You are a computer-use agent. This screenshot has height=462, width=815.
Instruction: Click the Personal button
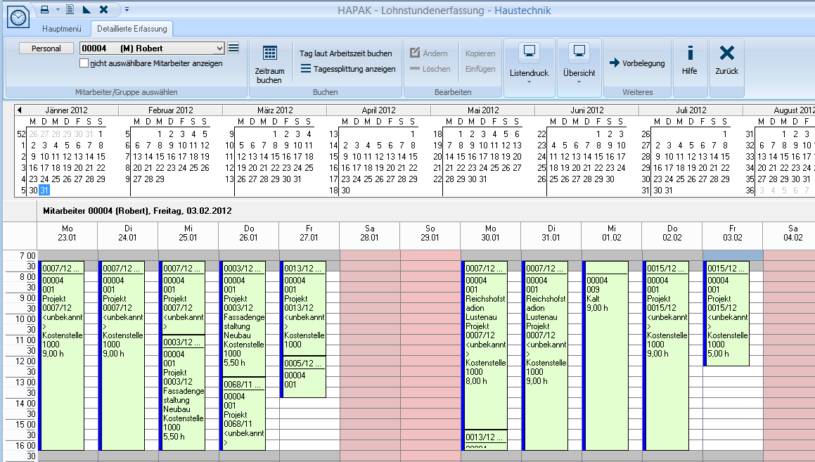click(x=46, y=48)
